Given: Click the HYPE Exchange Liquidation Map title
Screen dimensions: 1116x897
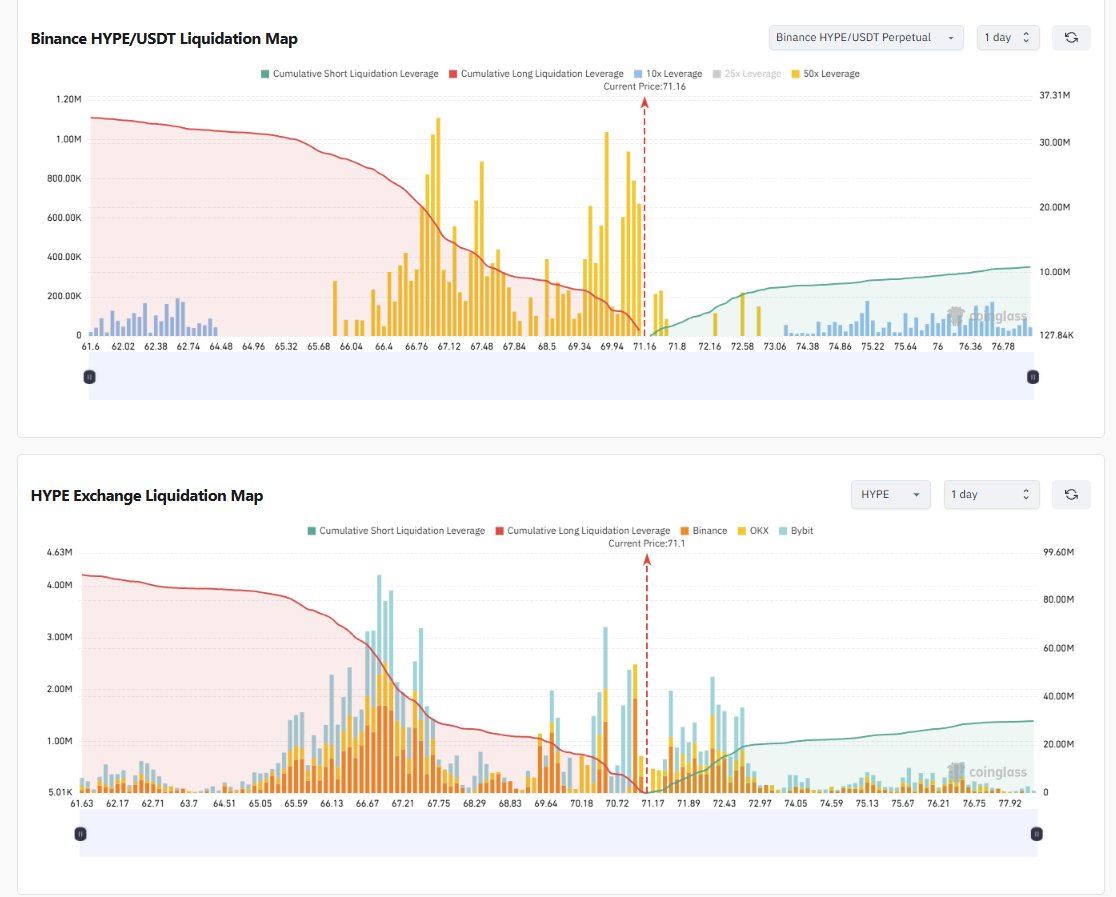Looking at the screenshot, I should (x=147, y=495).
